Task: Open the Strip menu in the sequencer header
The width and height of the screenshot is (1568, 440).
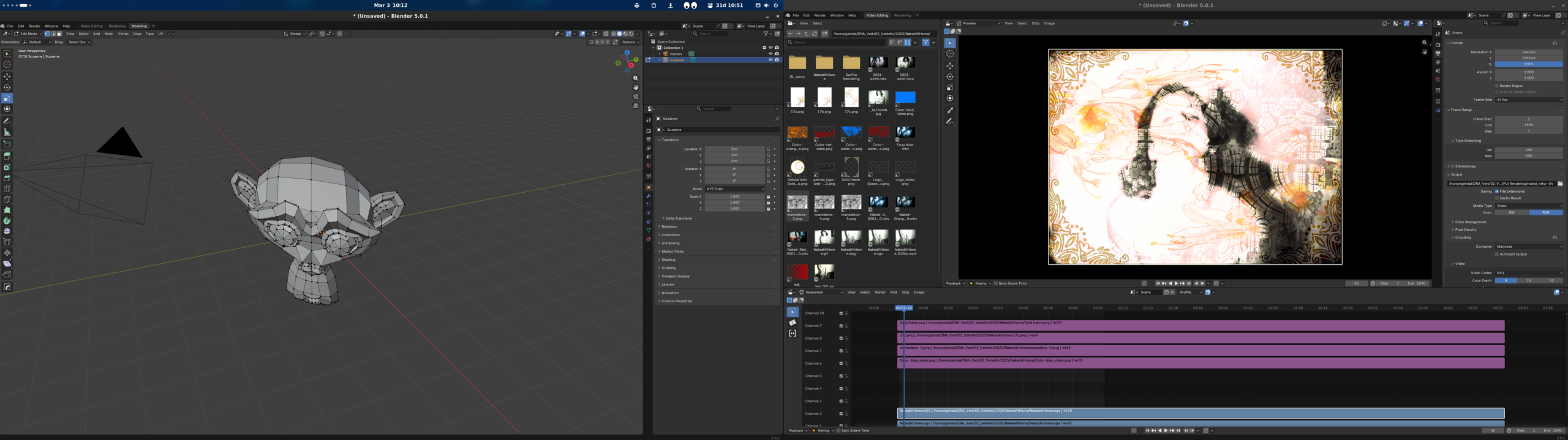Action: click(905, 293)
